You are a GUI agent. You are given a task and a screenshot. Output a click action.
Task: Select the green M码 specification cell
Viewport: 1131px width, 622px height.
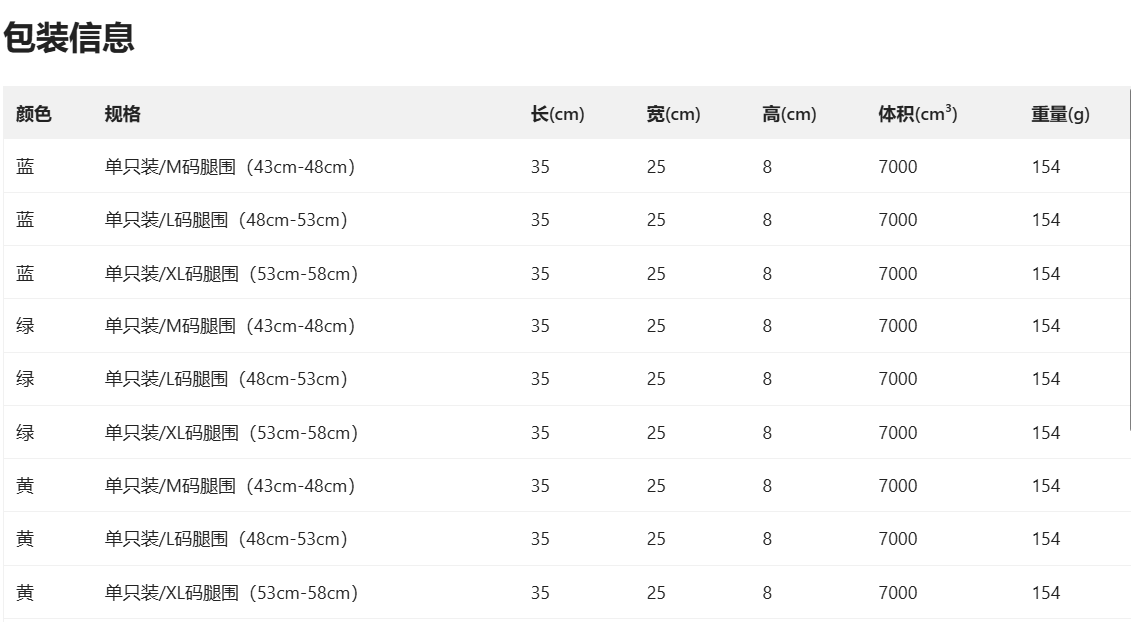[230, 326]
